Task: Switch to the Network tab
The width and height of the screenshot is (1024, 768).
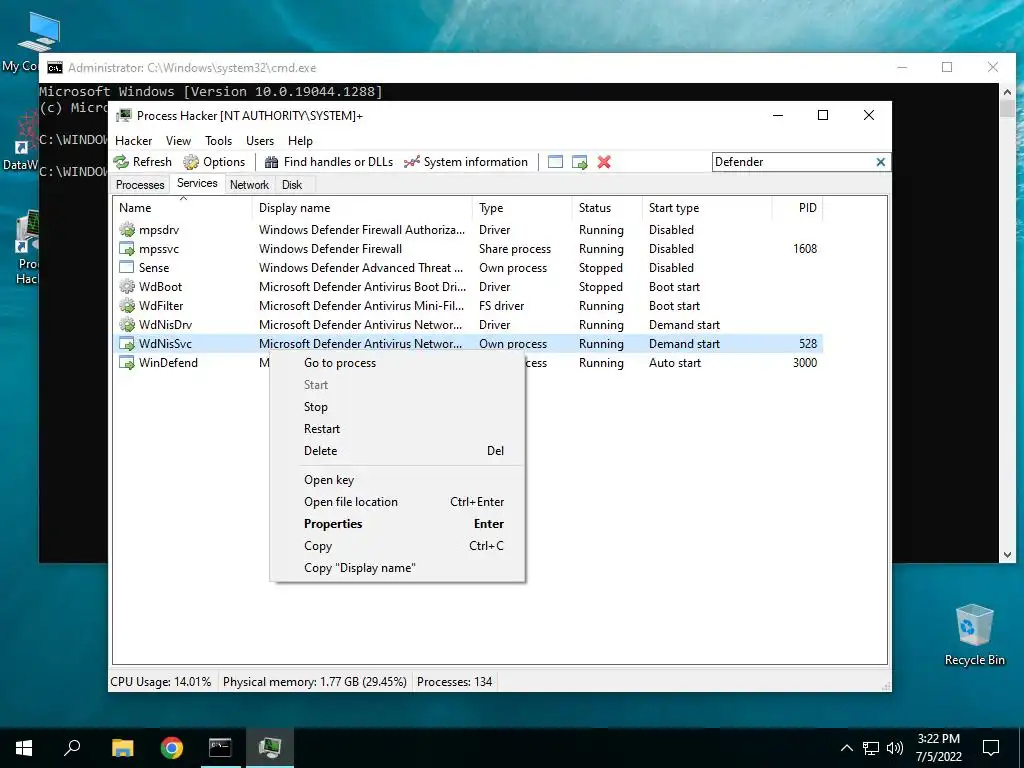Action: 249,185
